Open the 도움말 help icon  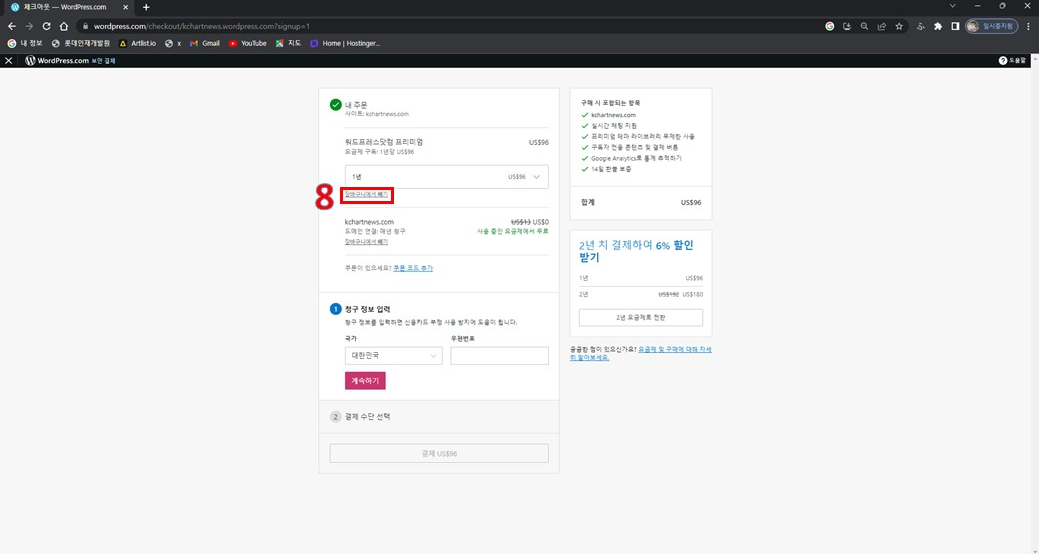coord(1012,60)
